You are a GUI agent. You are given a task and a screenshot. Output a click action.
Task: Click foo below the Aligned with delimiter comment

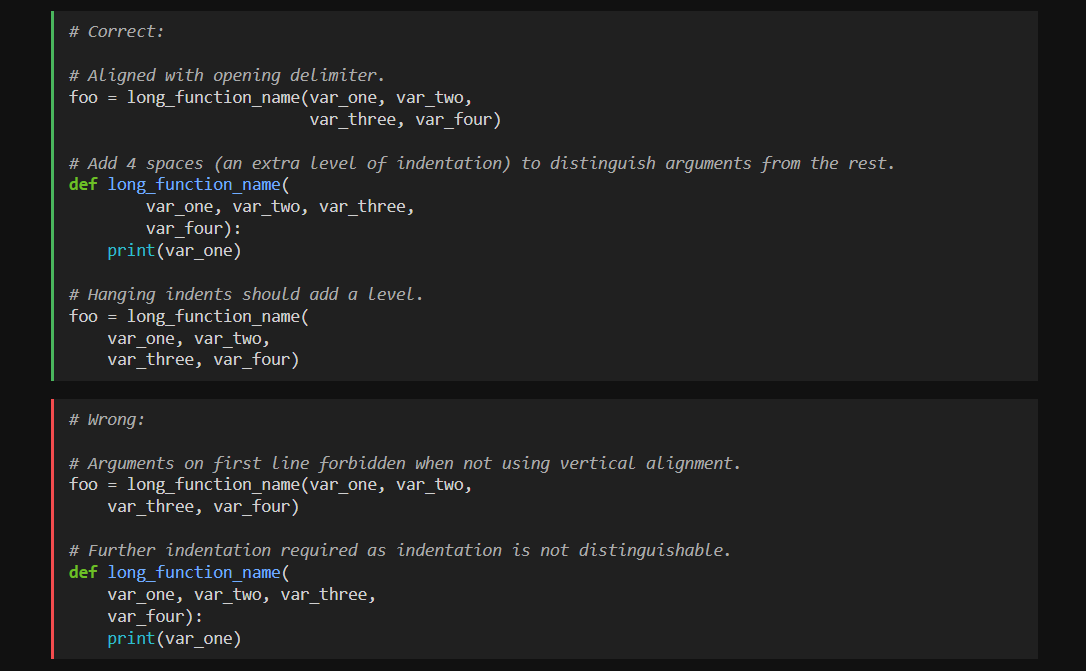[x=83, y=97]
